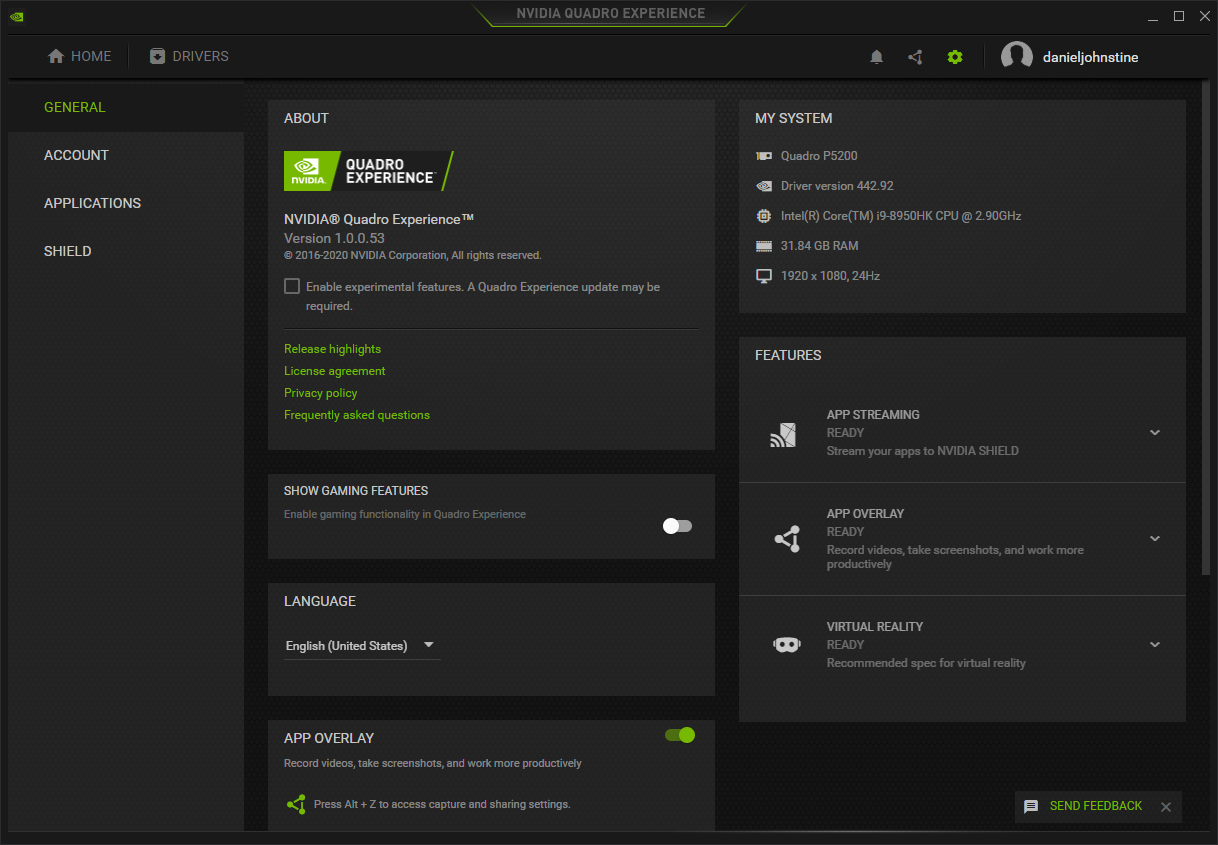This screenshot has width=1218, height=845.
Task: Click the SEND FEEDBACK button
Action: (1096, 806)
